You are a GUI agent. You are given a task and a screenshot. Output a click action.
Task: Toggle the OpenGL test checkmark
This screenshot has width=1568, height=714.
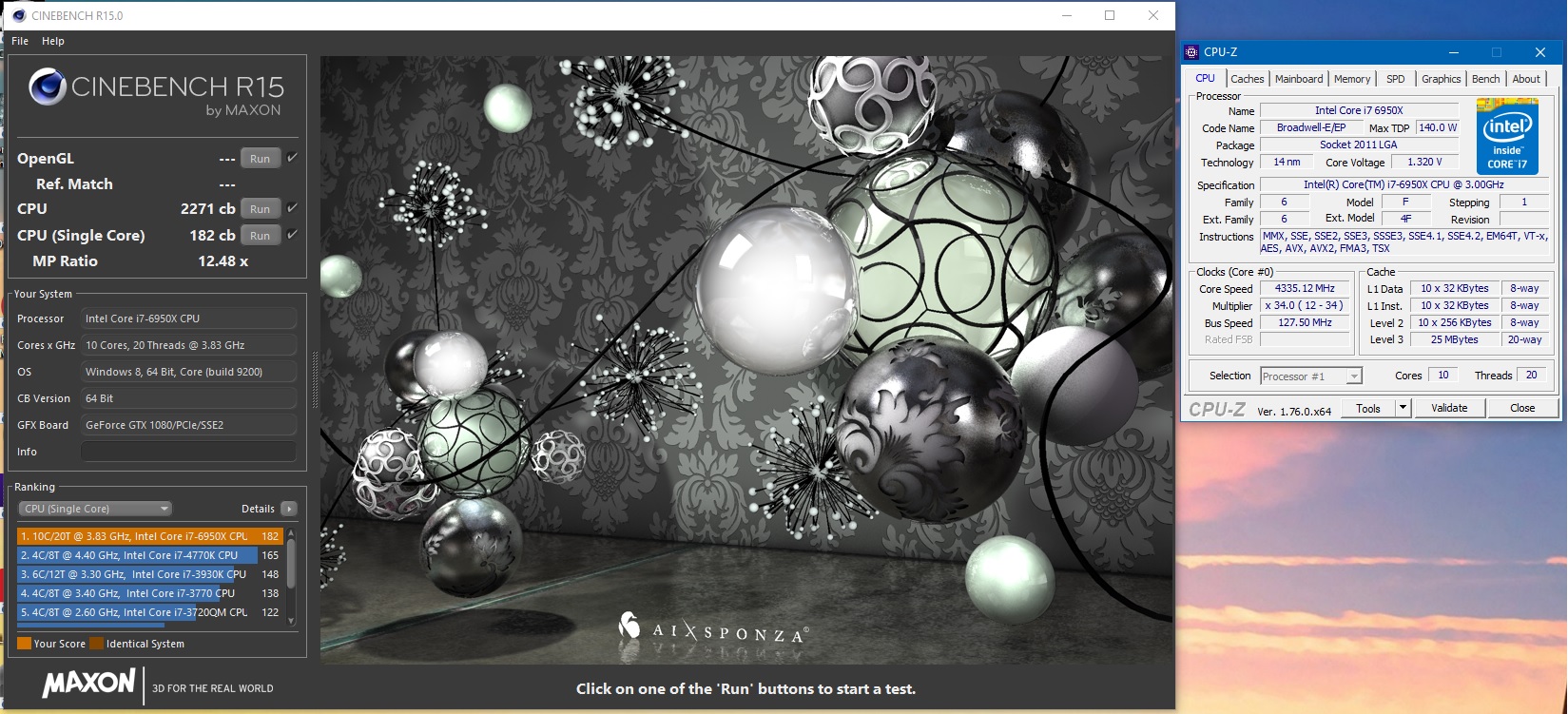click(292, 158)
